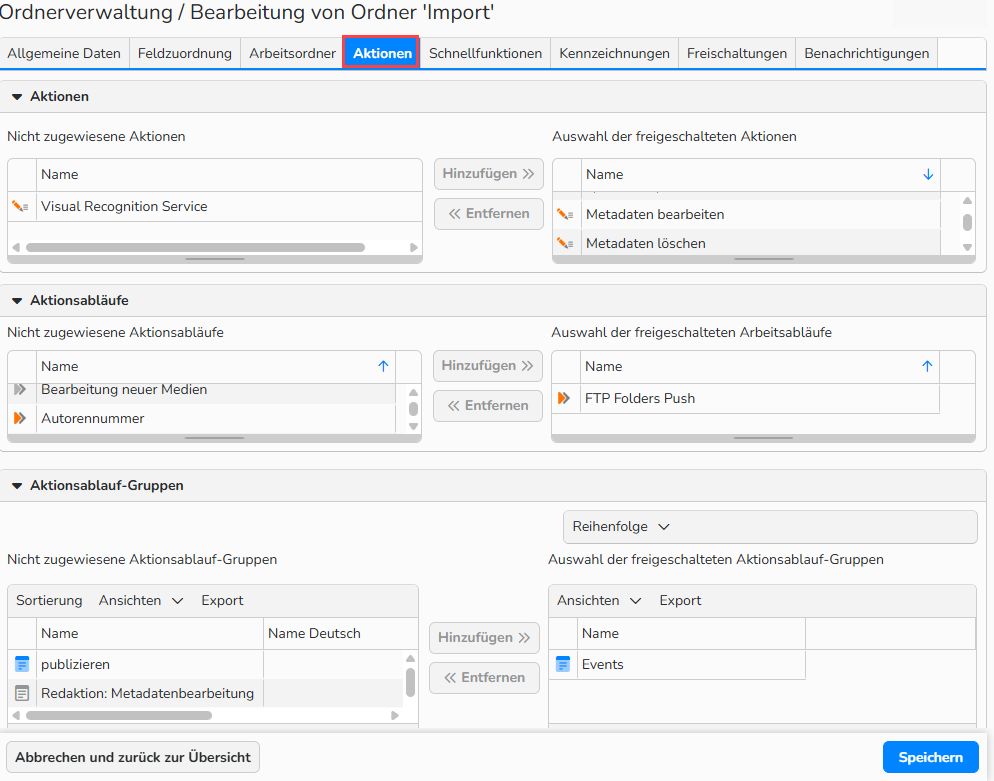994x781 pixels.
Task: Click the gray arrow icon beside Bearbeitung neuer Medien
Action: pos(20,389)
